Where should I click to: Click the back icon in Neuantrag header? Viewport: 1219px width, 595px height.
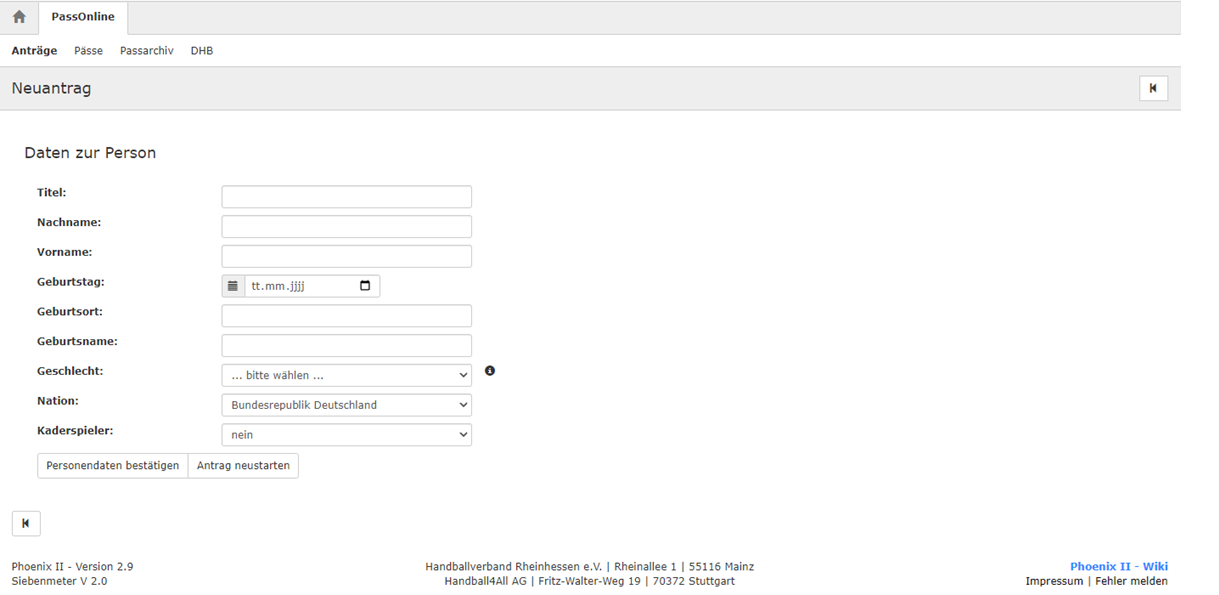1153,88
